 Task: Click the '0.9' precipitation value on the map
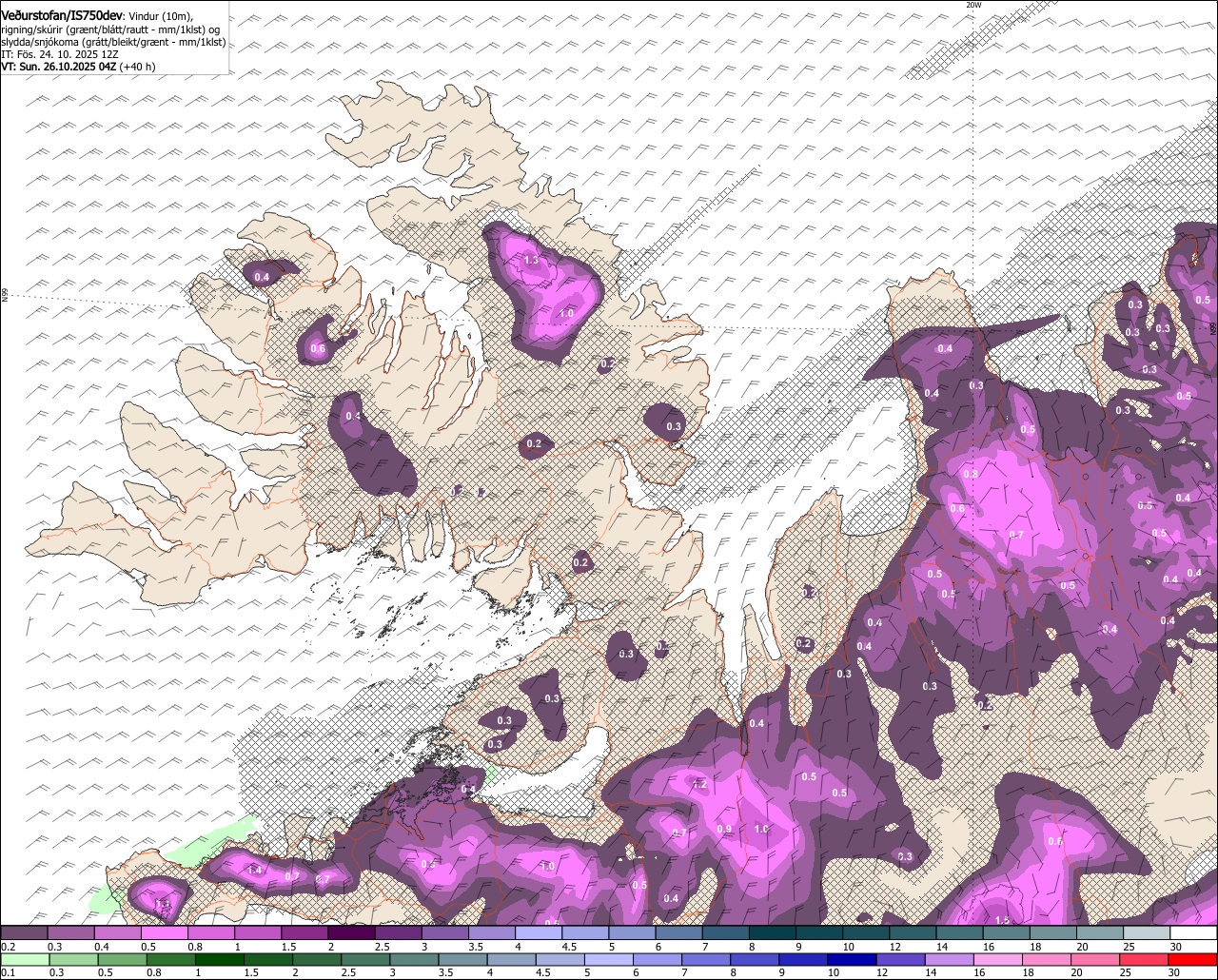coord(724,830)
